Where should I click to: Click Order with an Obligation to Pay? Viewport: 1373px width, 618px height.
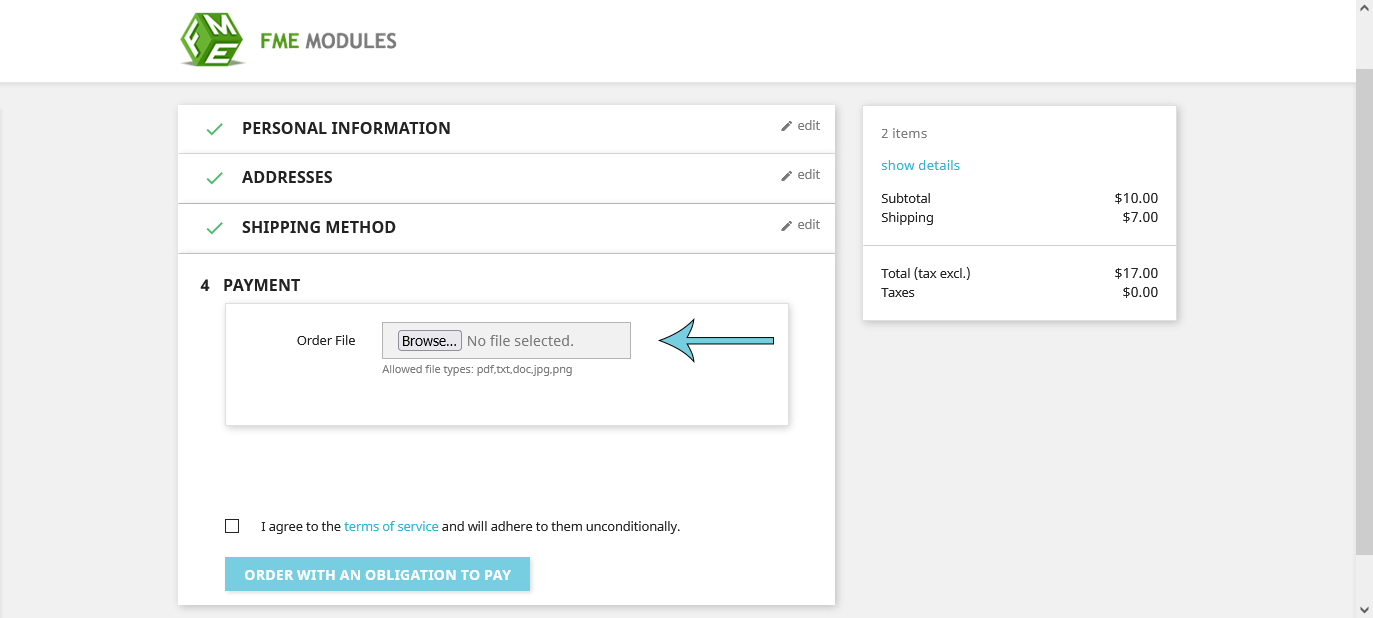pyautogui.click(x=377, y=574)
